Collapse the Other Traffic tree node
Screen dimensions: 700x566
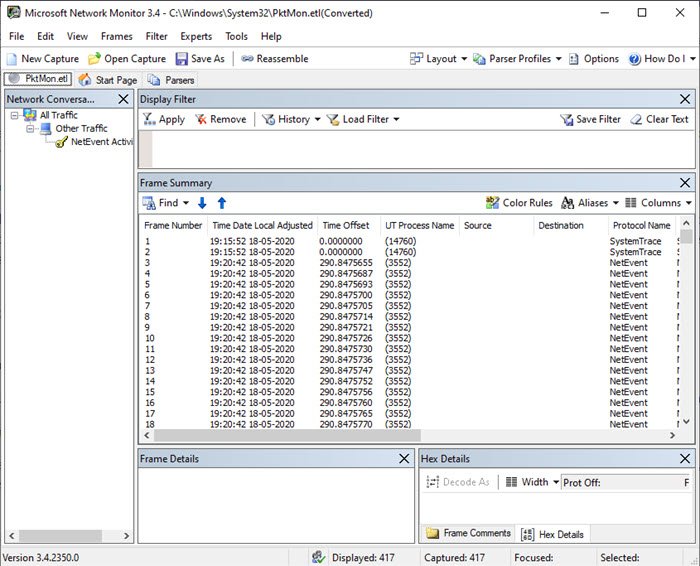coord(30,128)
